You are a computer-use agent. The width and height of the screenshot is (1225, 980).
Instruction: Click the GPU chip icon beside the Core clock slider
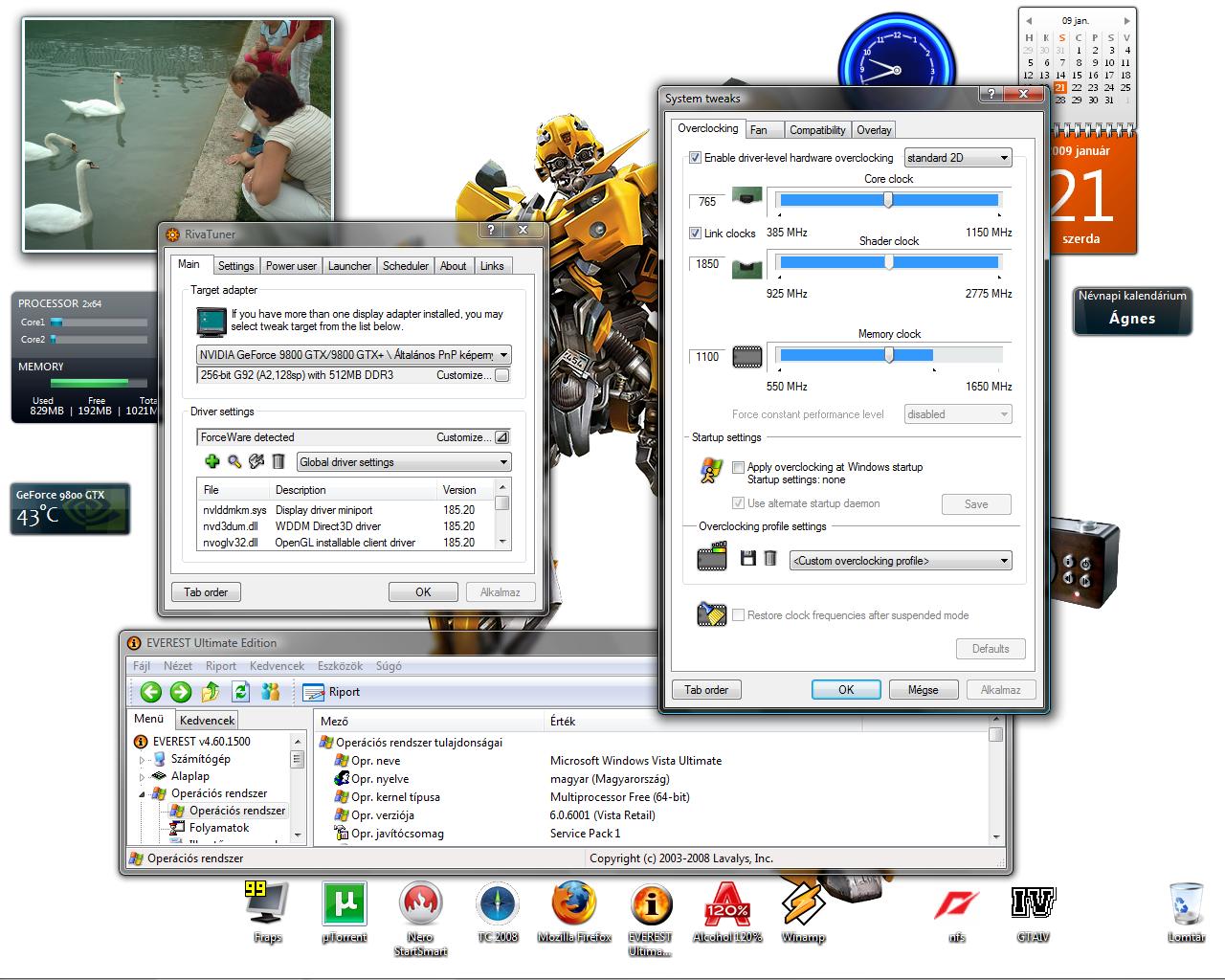pyautogui.click(x=747, y=196)
